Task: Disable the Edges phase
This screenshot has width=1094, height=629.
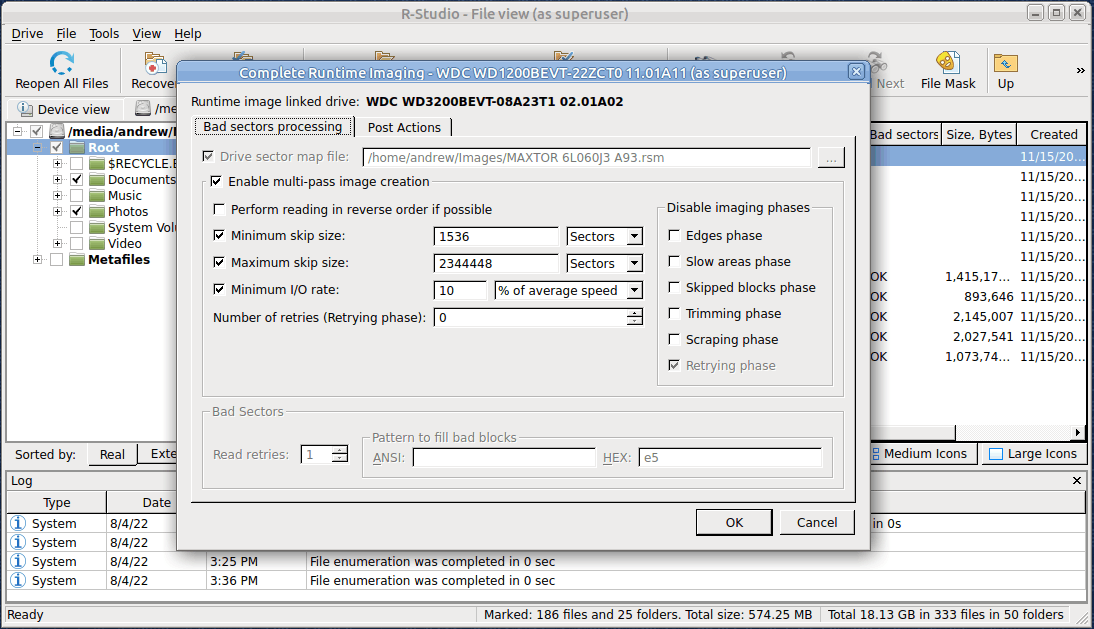Action: pos(674,235)
